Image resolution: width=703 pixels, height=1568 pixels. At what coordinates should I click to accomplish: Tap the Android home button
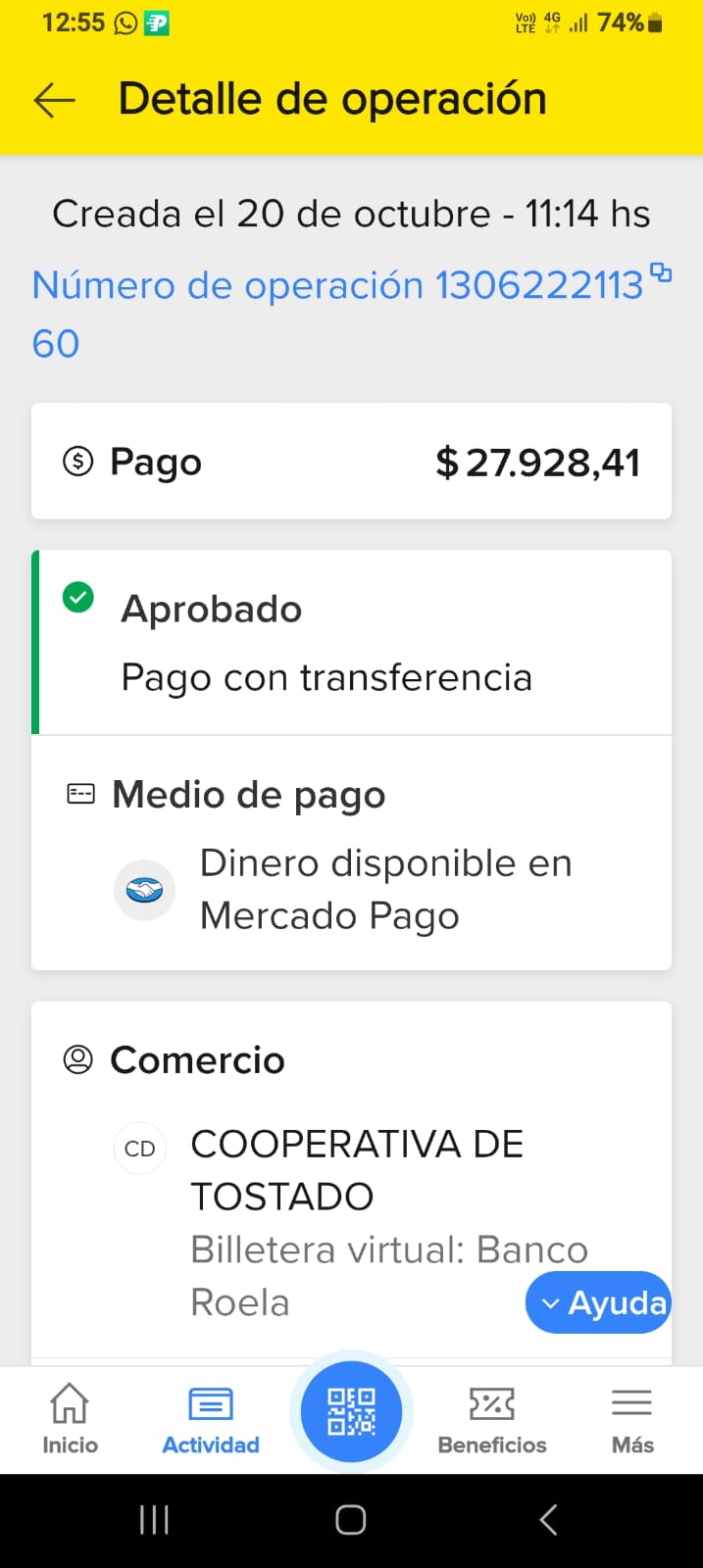[351, 1520]
